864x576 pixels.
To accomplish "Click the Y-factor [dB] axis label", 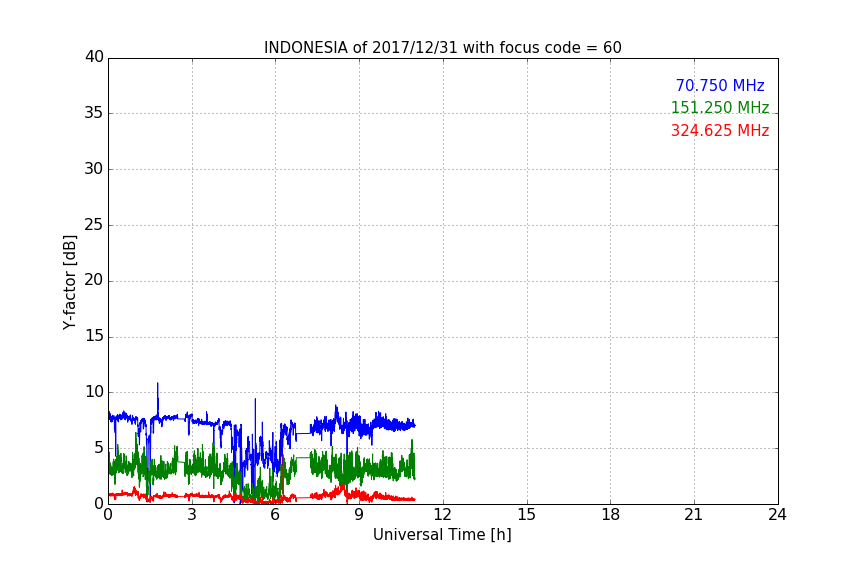I will click(x=69, y=282).
